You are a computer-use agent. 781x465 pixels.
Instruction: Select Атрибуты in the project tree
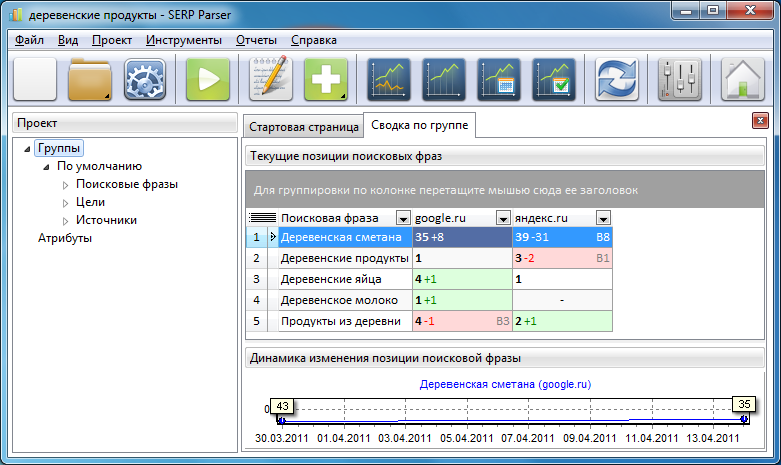pyautogui.click(x=65, y=238)
